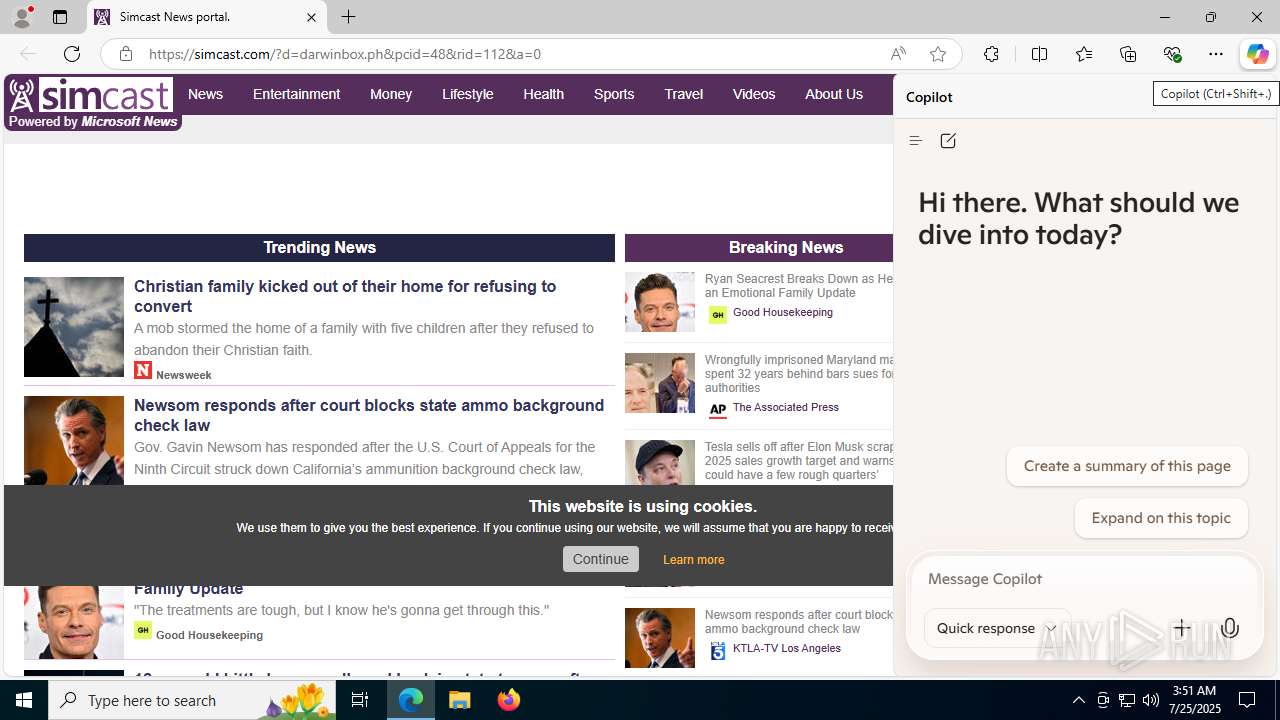Choose Expand on this topic suggestion
Image resolution: width=1280 pixels, height=720 pixels.
pyautogui.click(x=1161, y=518)
